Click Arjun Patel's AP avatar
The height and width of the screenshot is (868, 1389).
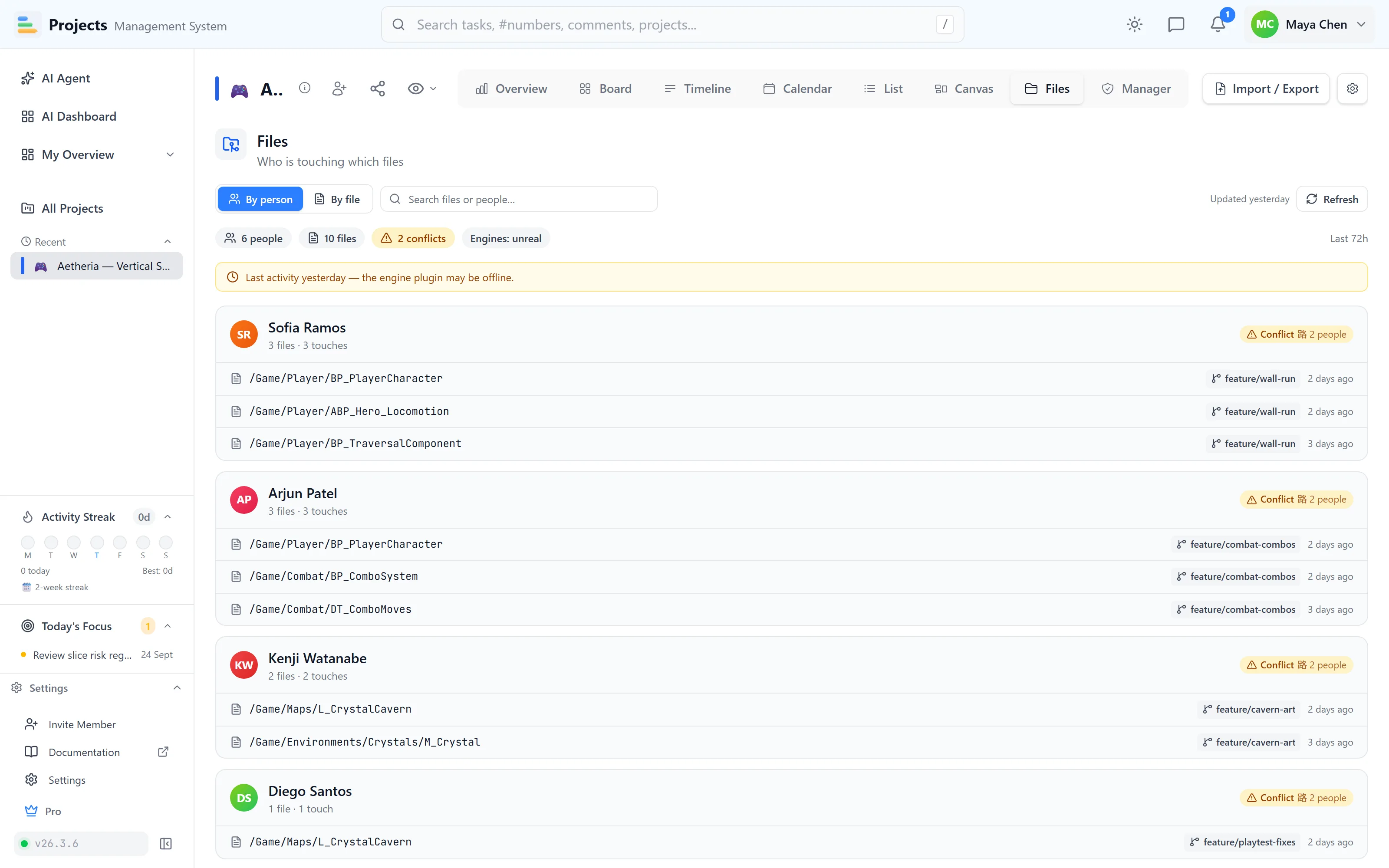(244, 500)
